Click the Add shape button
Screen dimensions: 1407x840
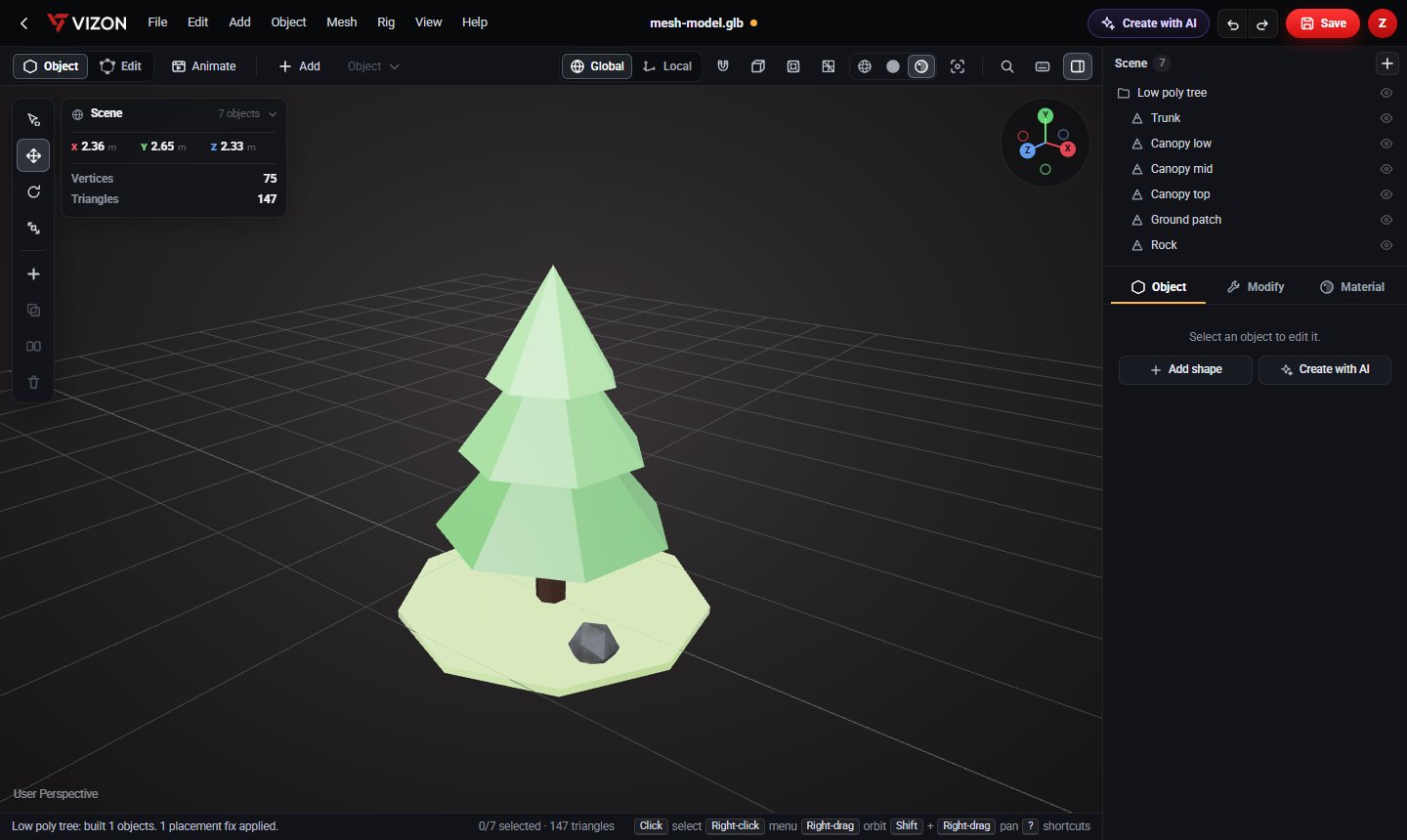point(1185,369)
